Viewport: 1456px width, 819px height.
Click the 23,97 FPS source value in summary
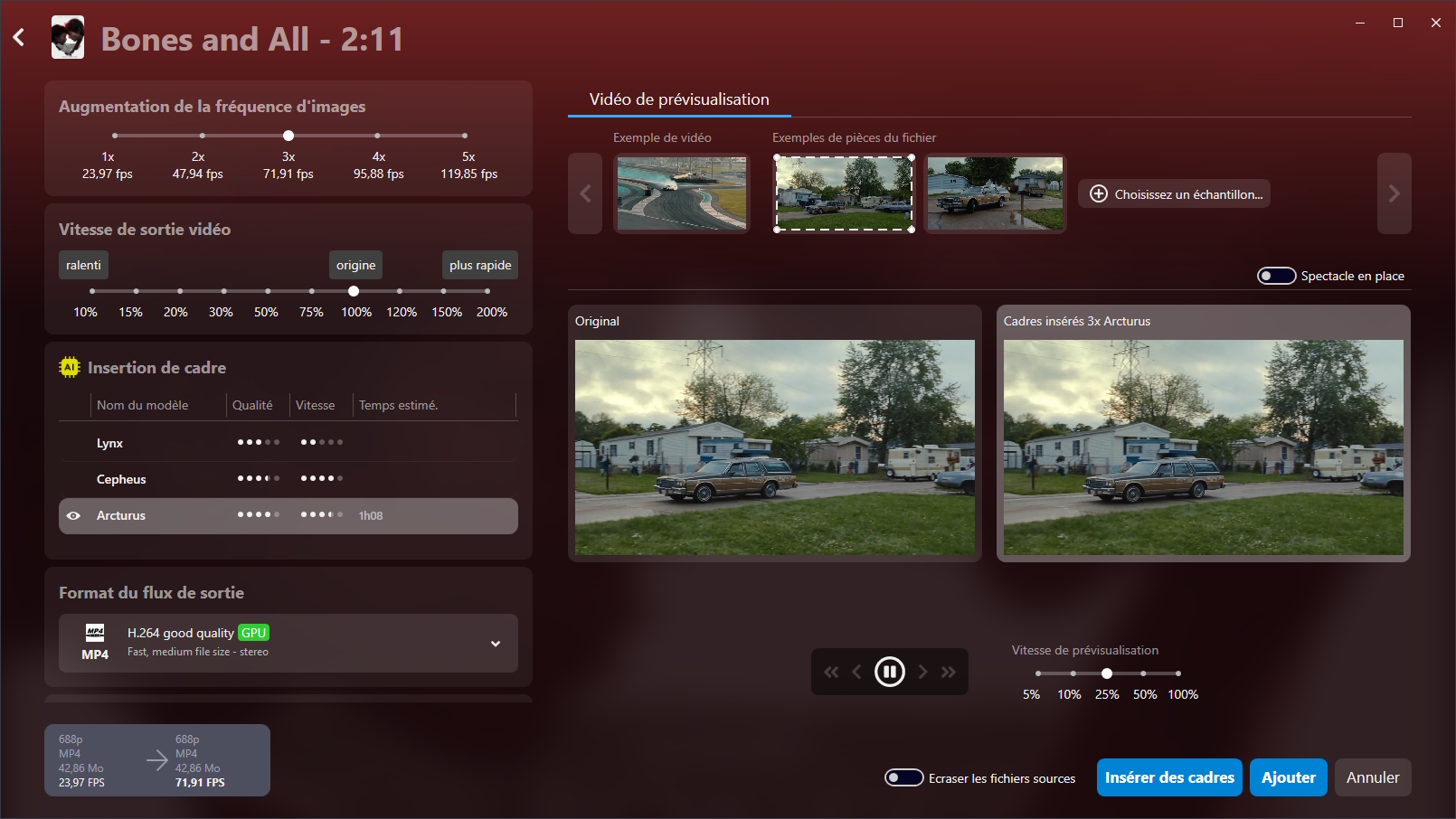point(81,783)
